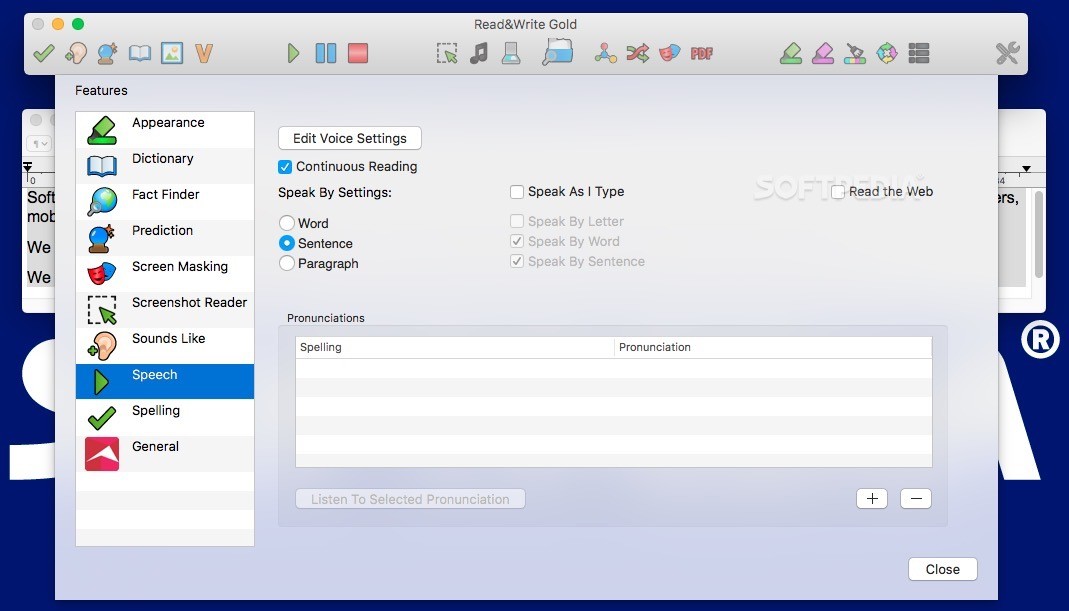Choose the Paragraph radio button
The width and height of the screenshot is (1069, 611).
pyautogui.click(x=286, y=263)
